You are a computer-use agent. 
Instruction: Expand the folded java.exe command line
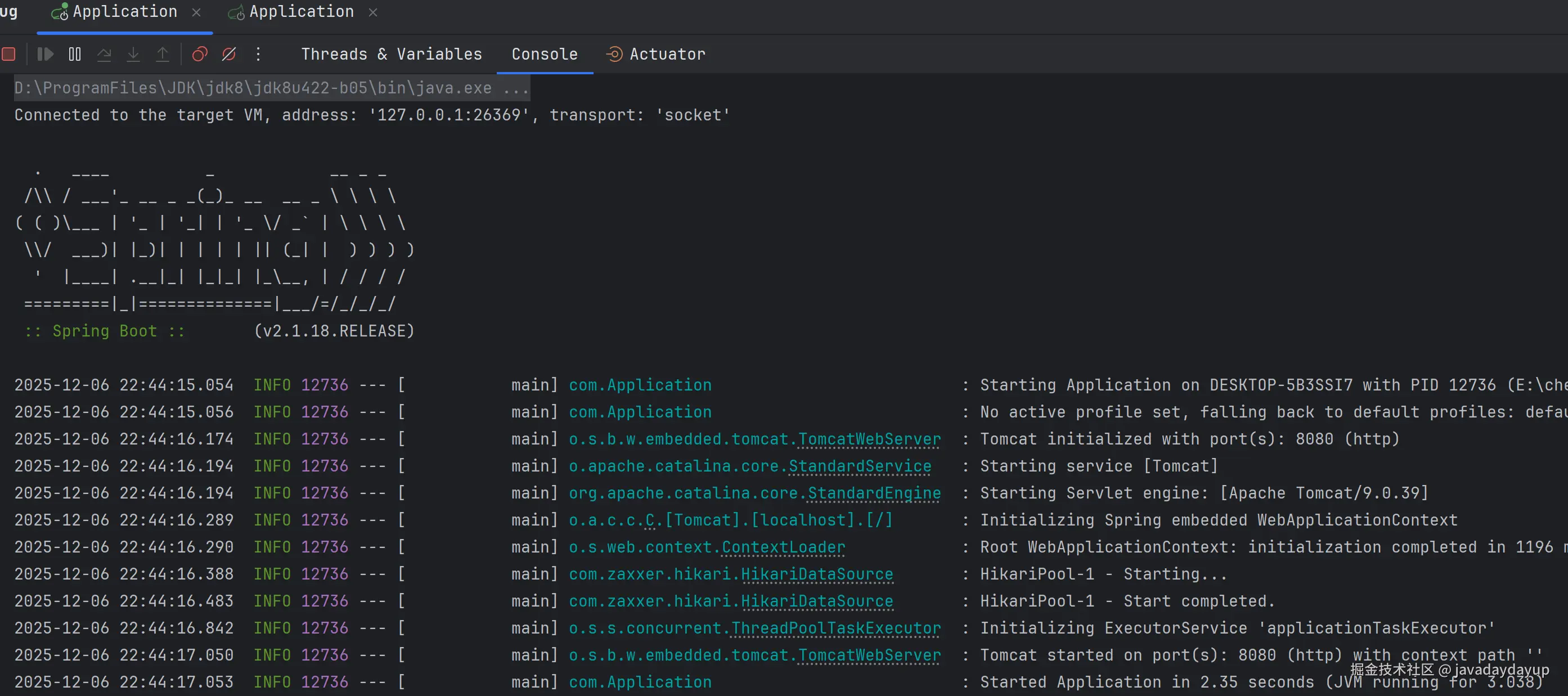[516, 88]
